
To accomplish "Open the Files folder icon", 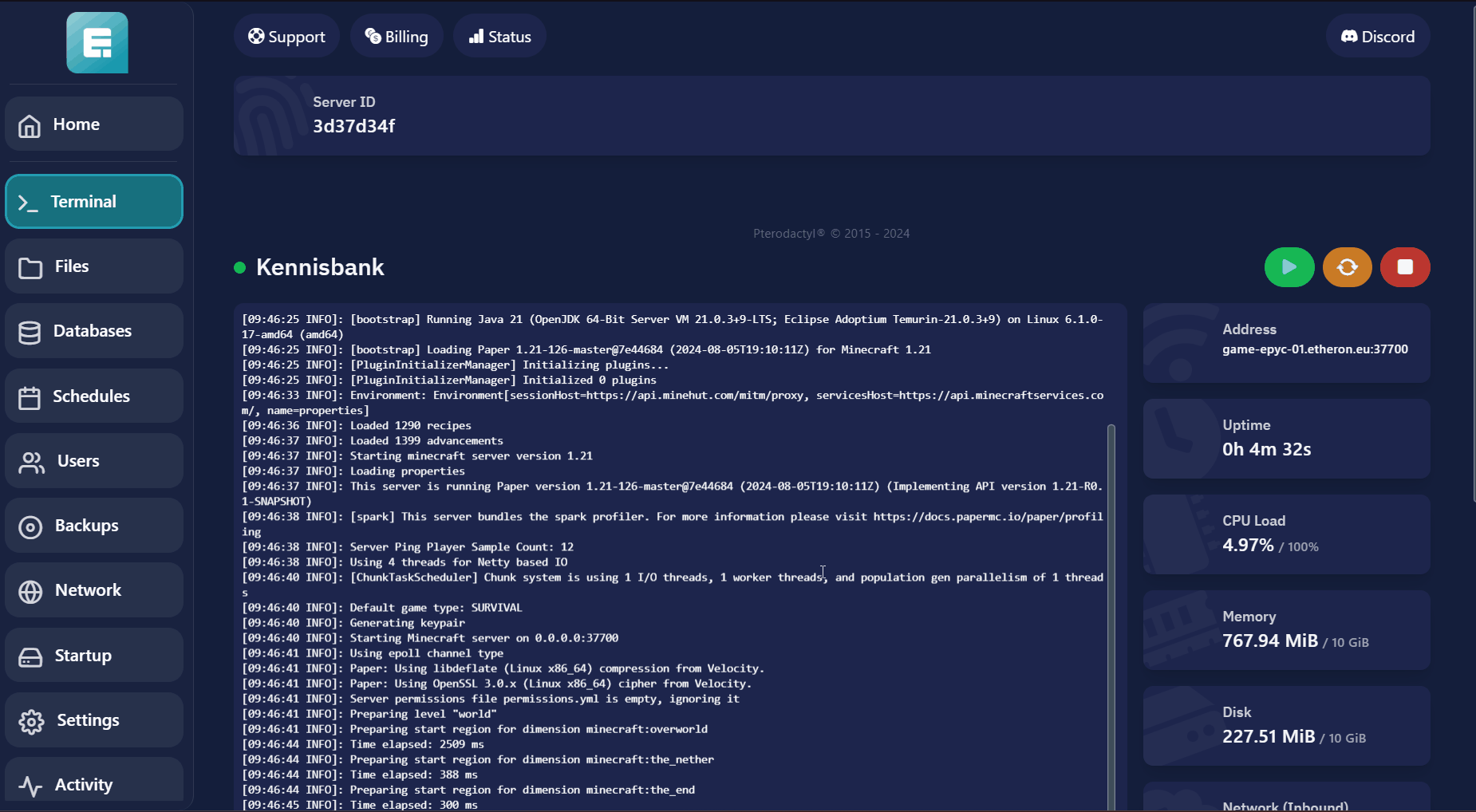I will tap(30, 267).
